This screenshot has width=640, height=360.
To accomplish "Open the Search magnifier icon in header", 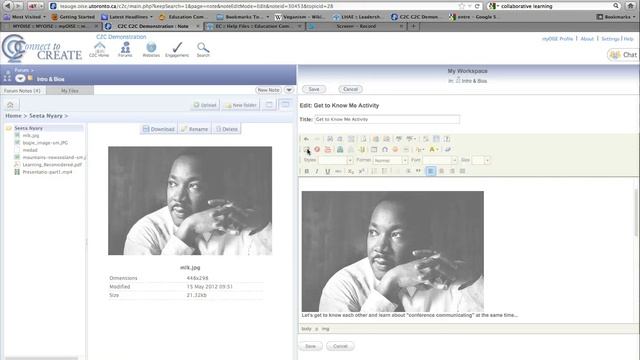I will (x=203, y=49).
